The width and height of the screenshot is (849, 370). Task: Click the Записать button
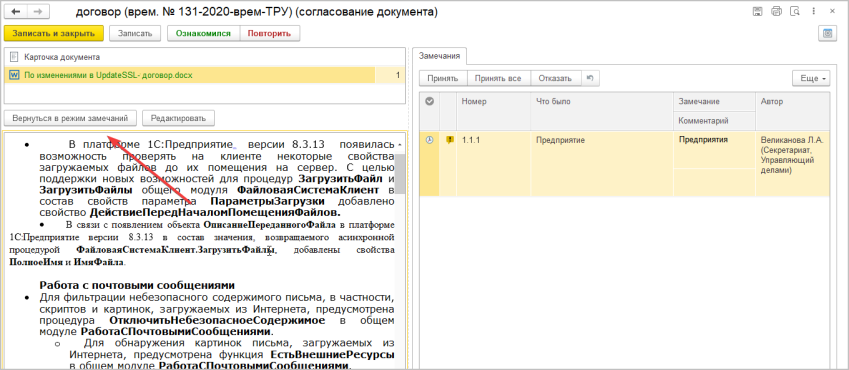click(x=135, y=34)
